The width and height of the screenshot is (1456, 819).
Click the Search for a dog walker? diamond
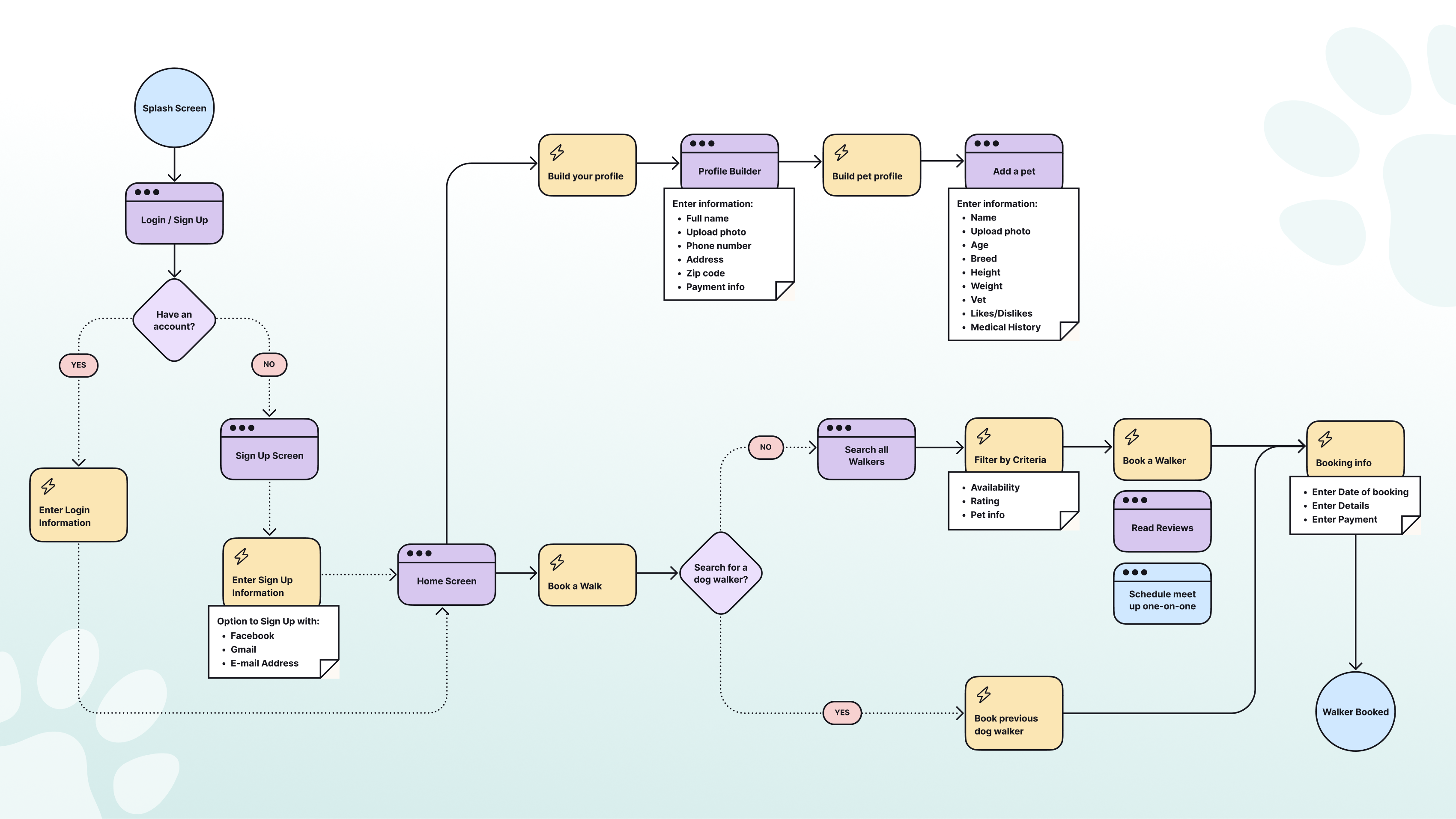(x=720, y=573)
